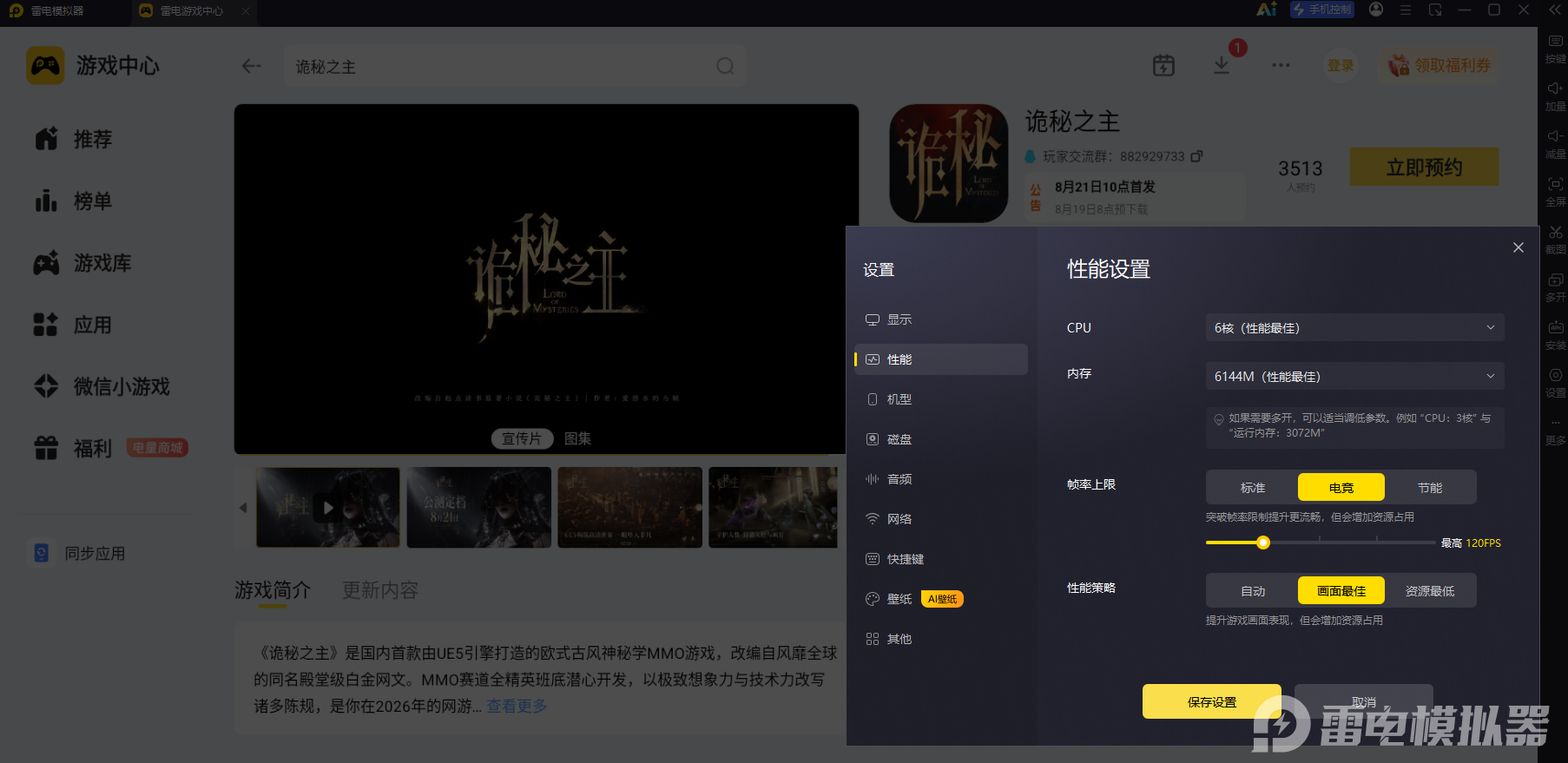Open the 按键 keymapping tool in right sidebar

click(x=1555, y=49)
